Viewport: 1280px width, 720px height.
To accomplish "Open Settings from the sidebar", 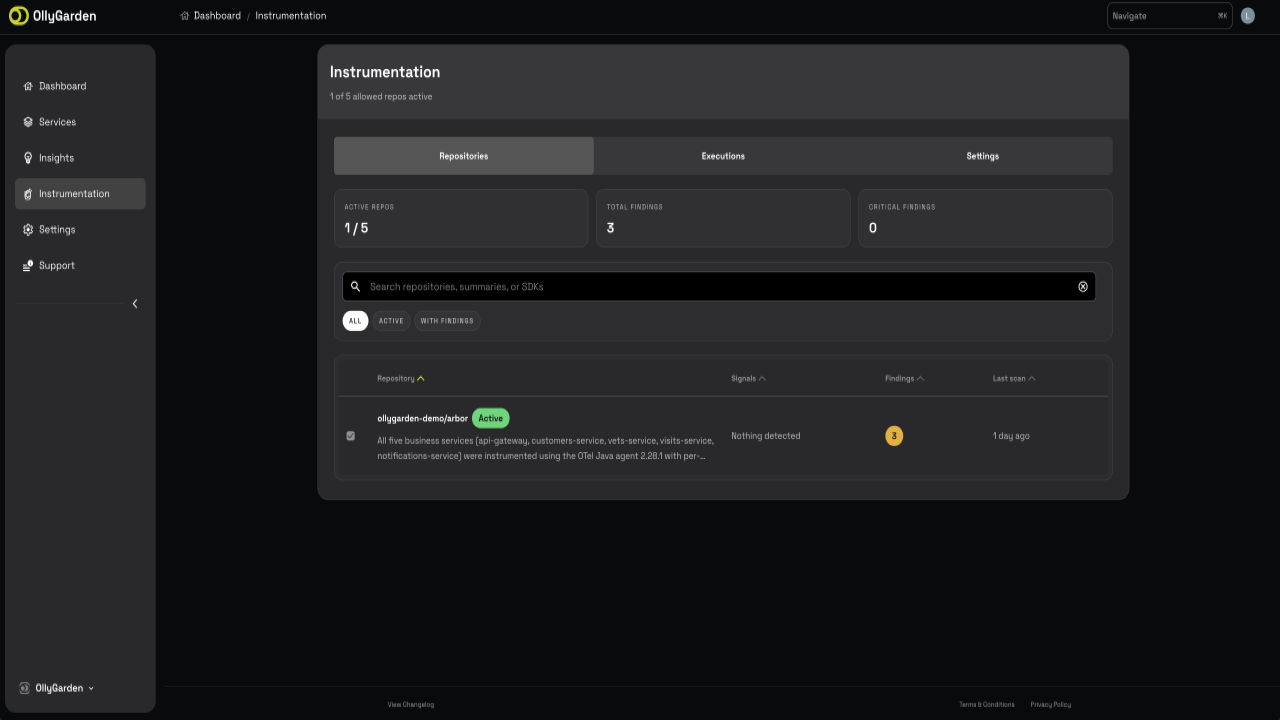I will [80, 230].
